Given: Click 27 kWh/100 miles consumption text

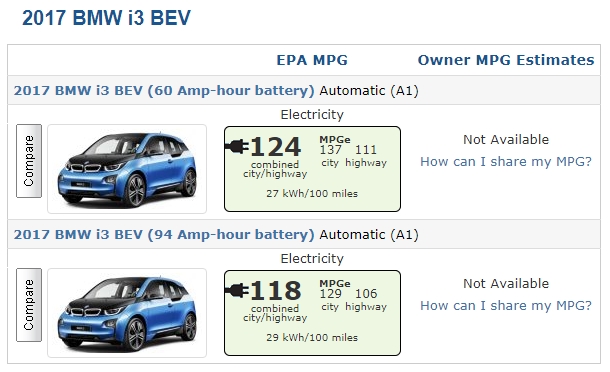Looking at the screenshot, I should [312, 193].
